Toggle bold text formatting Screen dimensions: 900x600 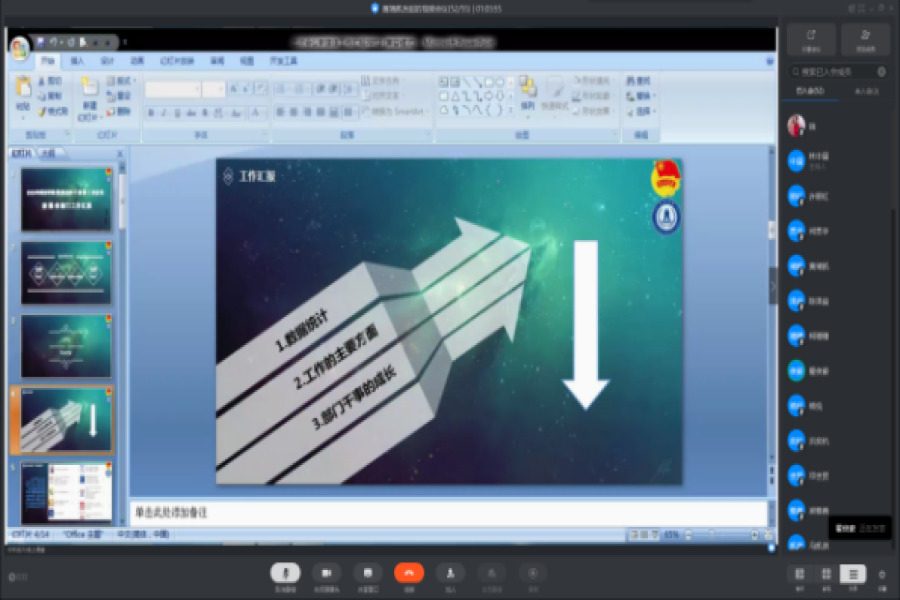pyautogui.click(x=150, y=113)
